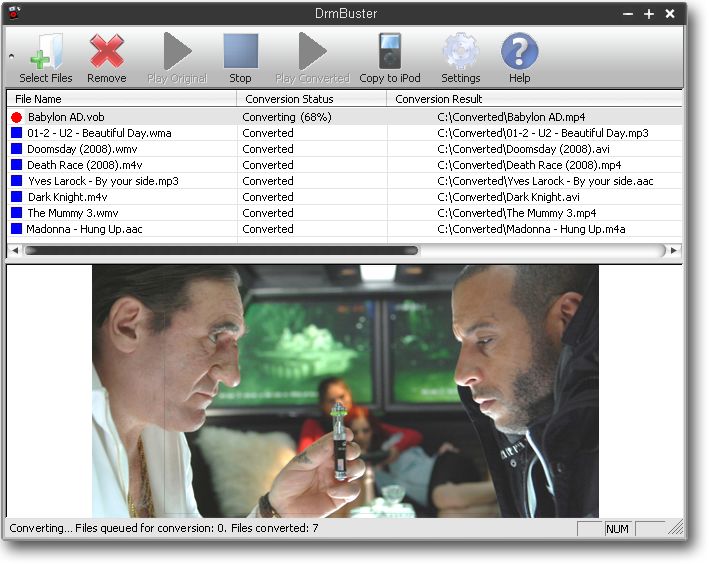Sort by Conversion Status column header
709x564 pixels.
pyautogui.click(x=312, y=99)
